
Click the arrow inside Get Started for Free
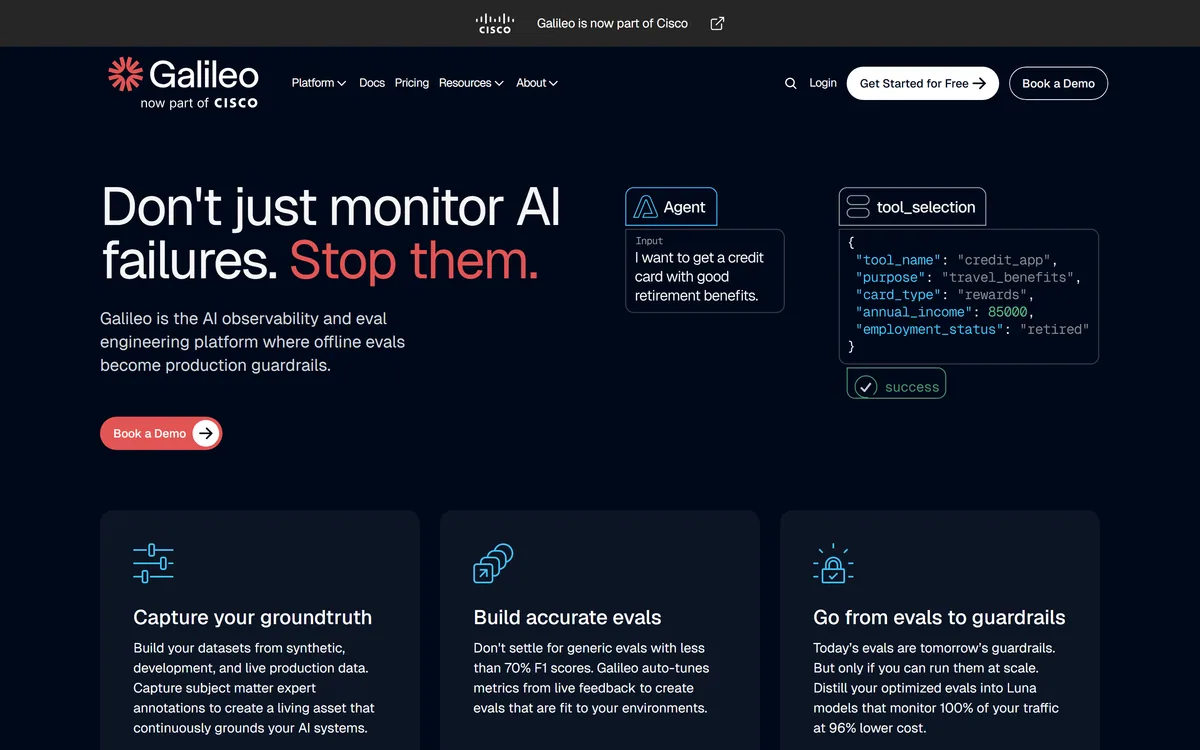coord(979,83)
